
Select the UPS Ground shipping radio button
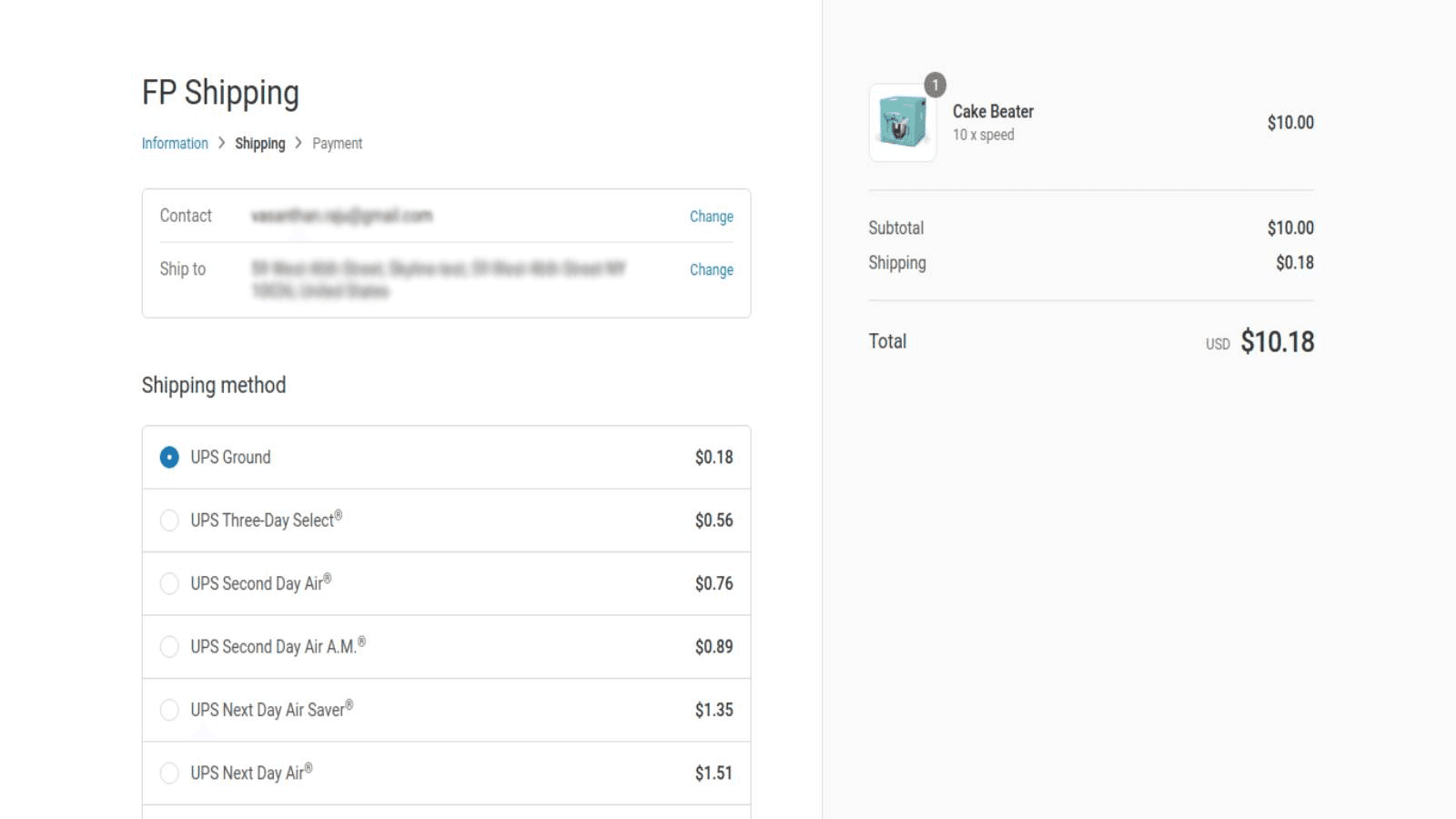coord(169,457)
